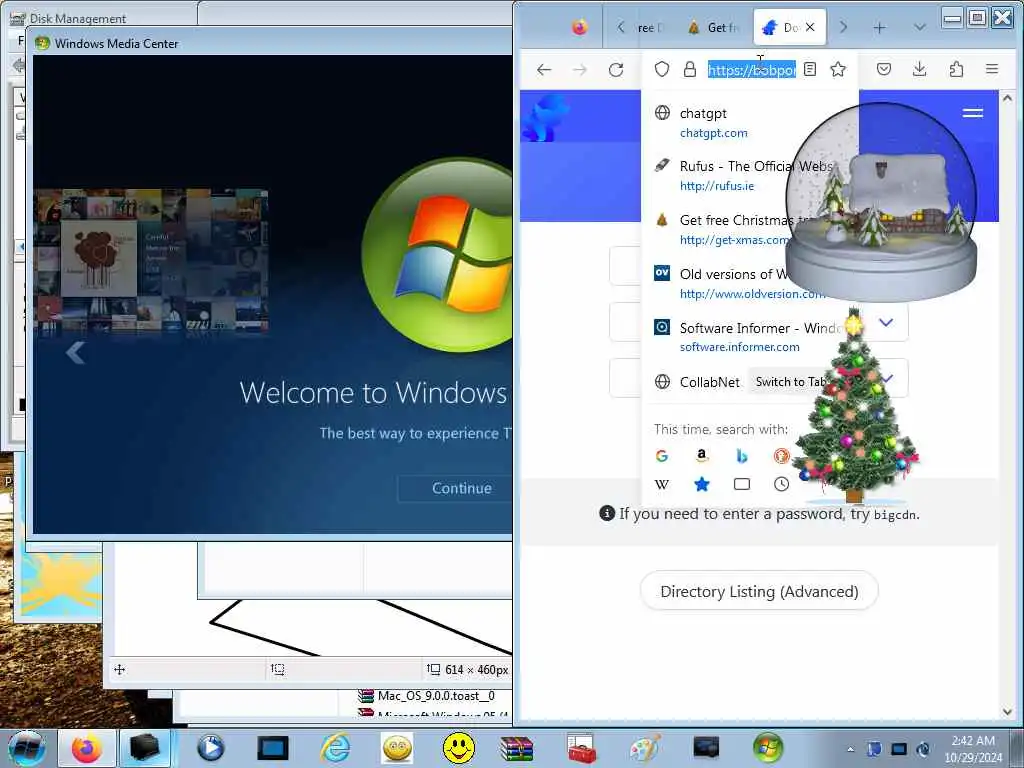The height and width of the screenshot is (768, 1024).
Task: Open Firefox downloads panel
Action: (x=920, y=69)
